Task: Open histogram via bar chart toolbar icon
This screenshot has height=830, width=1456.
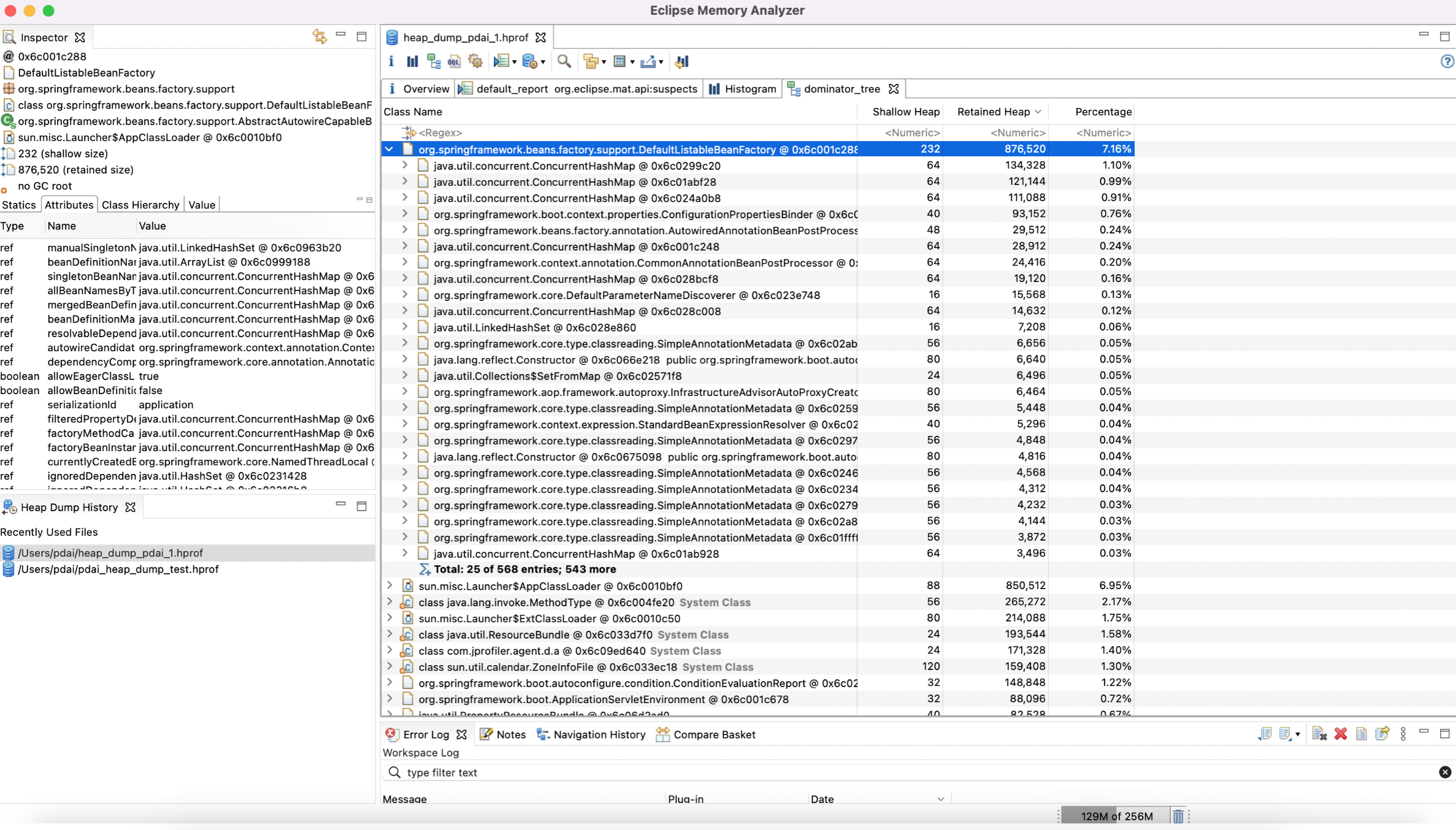Action: coord(412,61)
